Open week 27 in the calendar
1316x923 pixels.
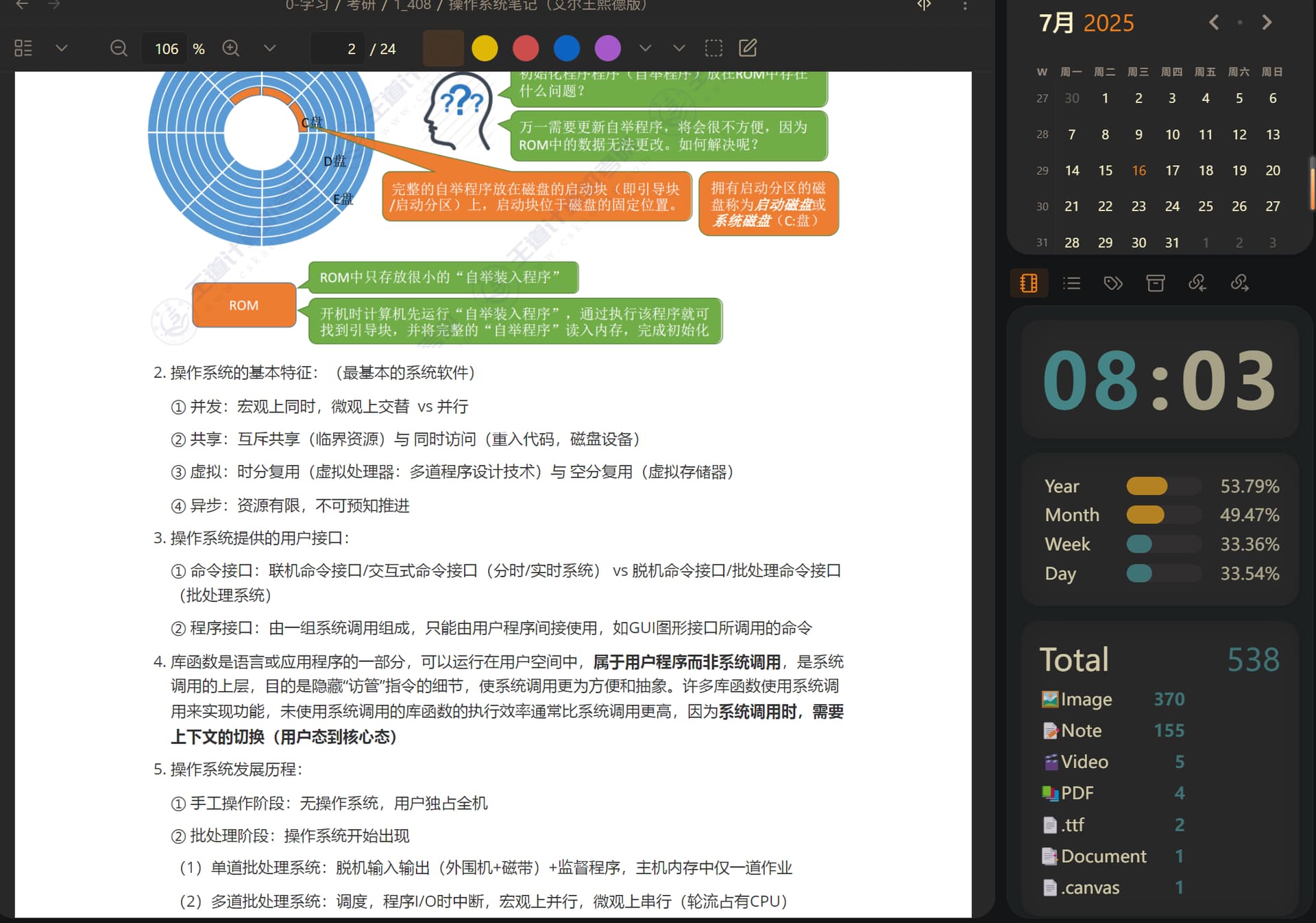(x=1042, y=98)
